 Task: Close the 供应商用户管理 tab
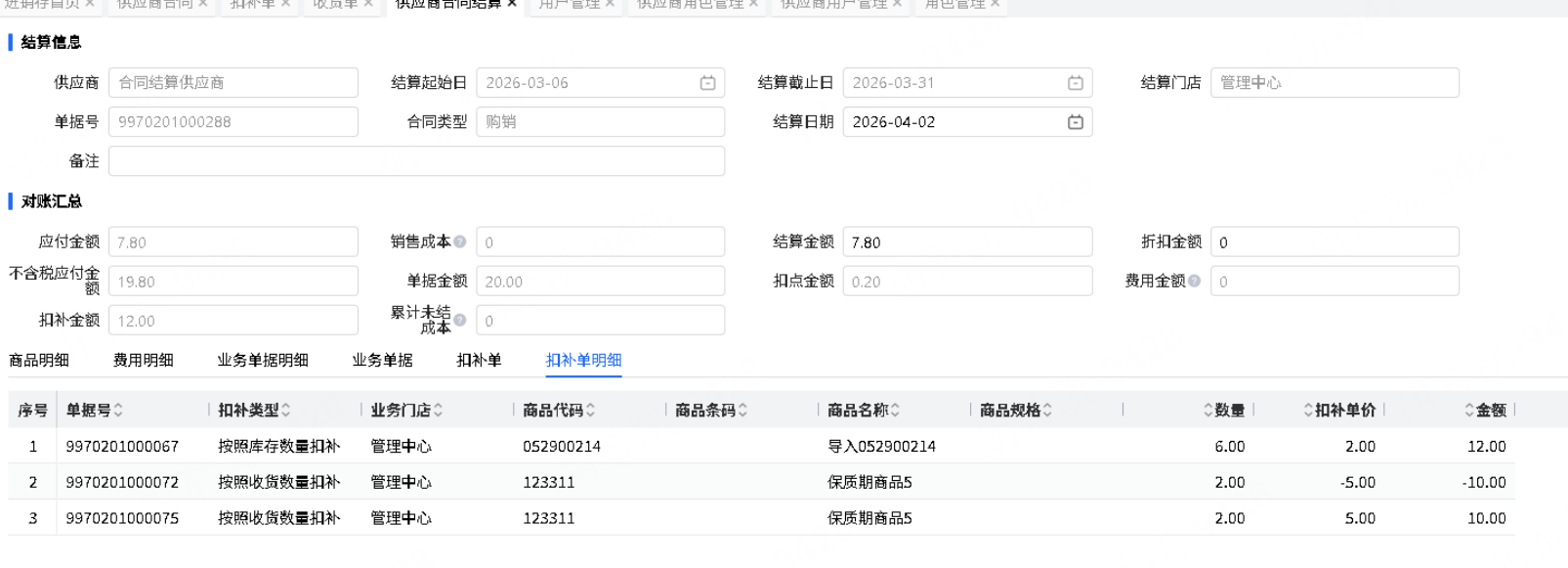click(897, 4)
